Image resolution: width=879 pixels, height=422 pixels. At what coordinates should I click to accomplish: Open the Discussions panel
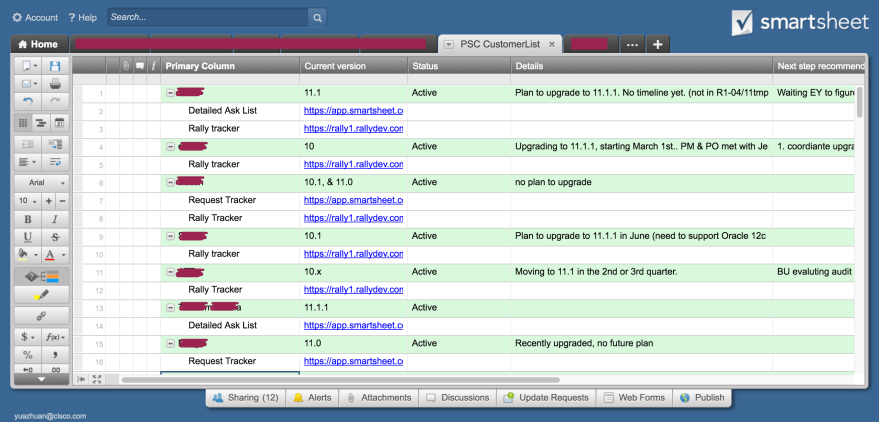pos(457,398)
